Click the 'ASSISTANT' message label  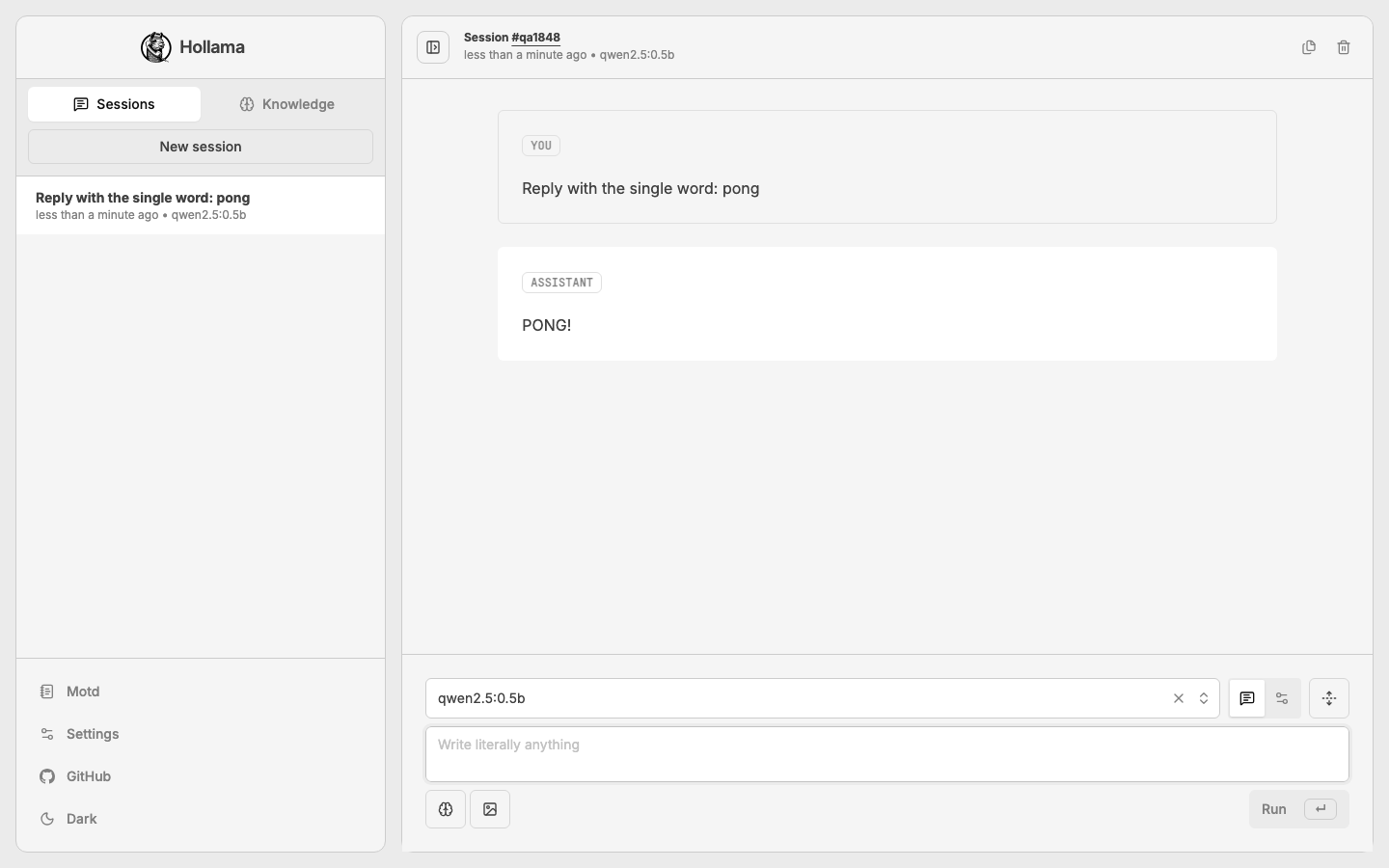click(561, 283)
